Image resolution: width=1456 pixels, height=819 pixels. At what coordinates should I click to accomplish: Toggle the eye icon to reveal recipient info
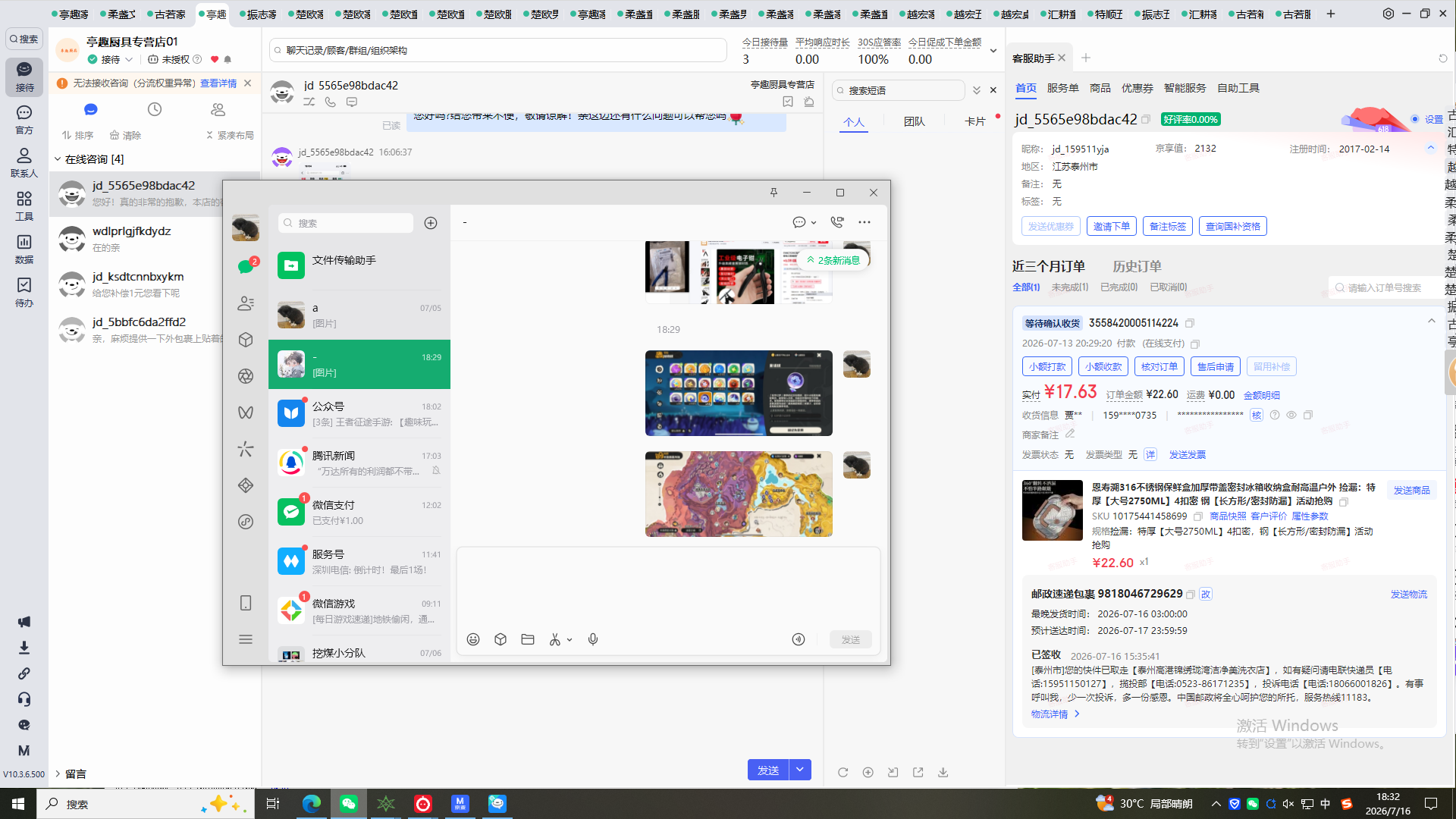click(x=1291, y=415)
